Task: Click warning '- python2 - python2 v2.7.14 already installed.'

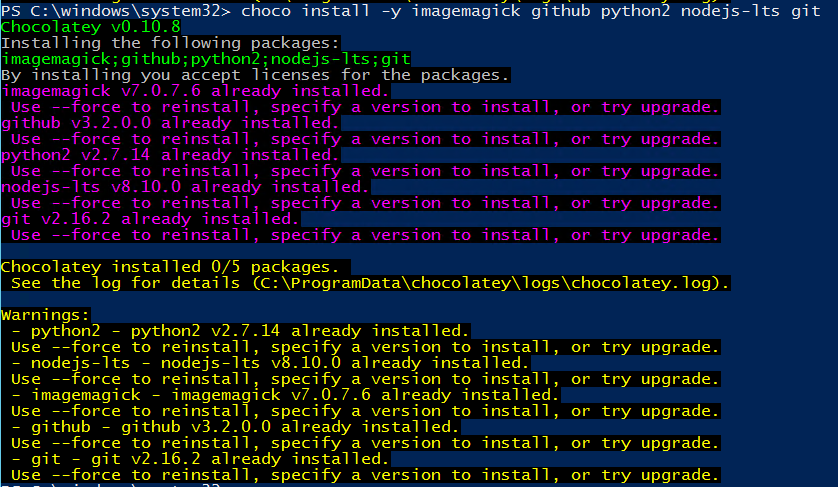Action: [240, 331]
